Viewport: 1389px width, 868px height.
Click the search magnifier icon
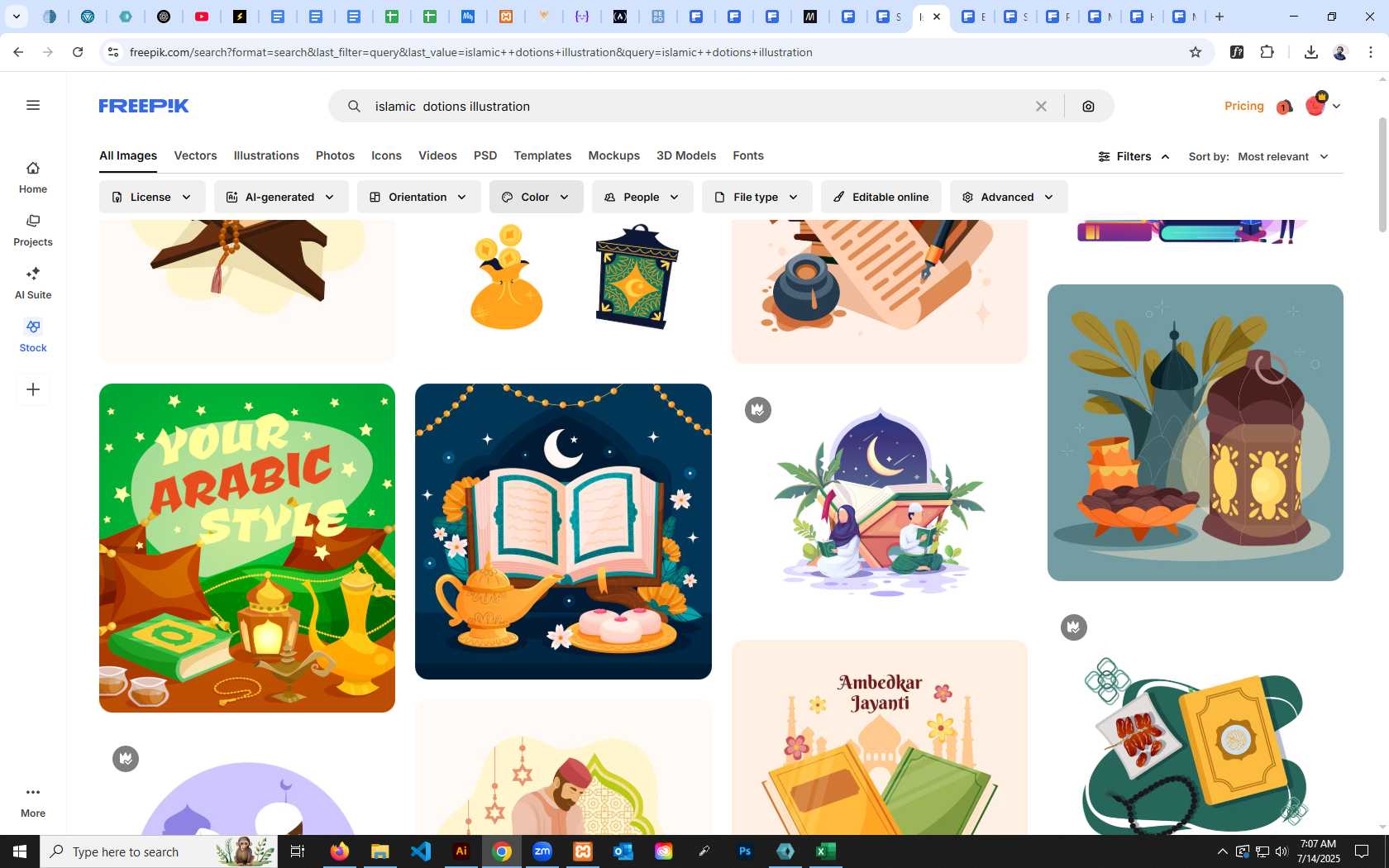(x=354, y=106)
